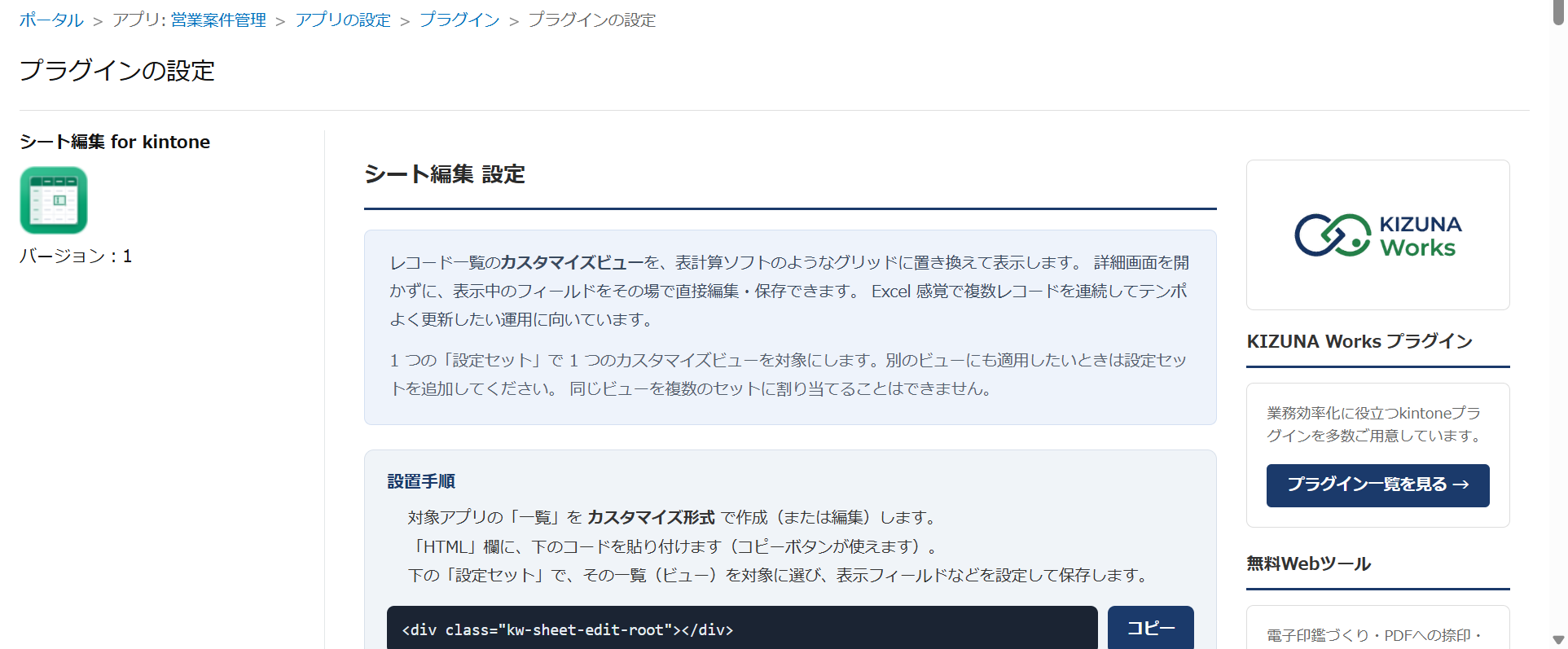Click the シート編集 設定 section heading

pos(445,174)
